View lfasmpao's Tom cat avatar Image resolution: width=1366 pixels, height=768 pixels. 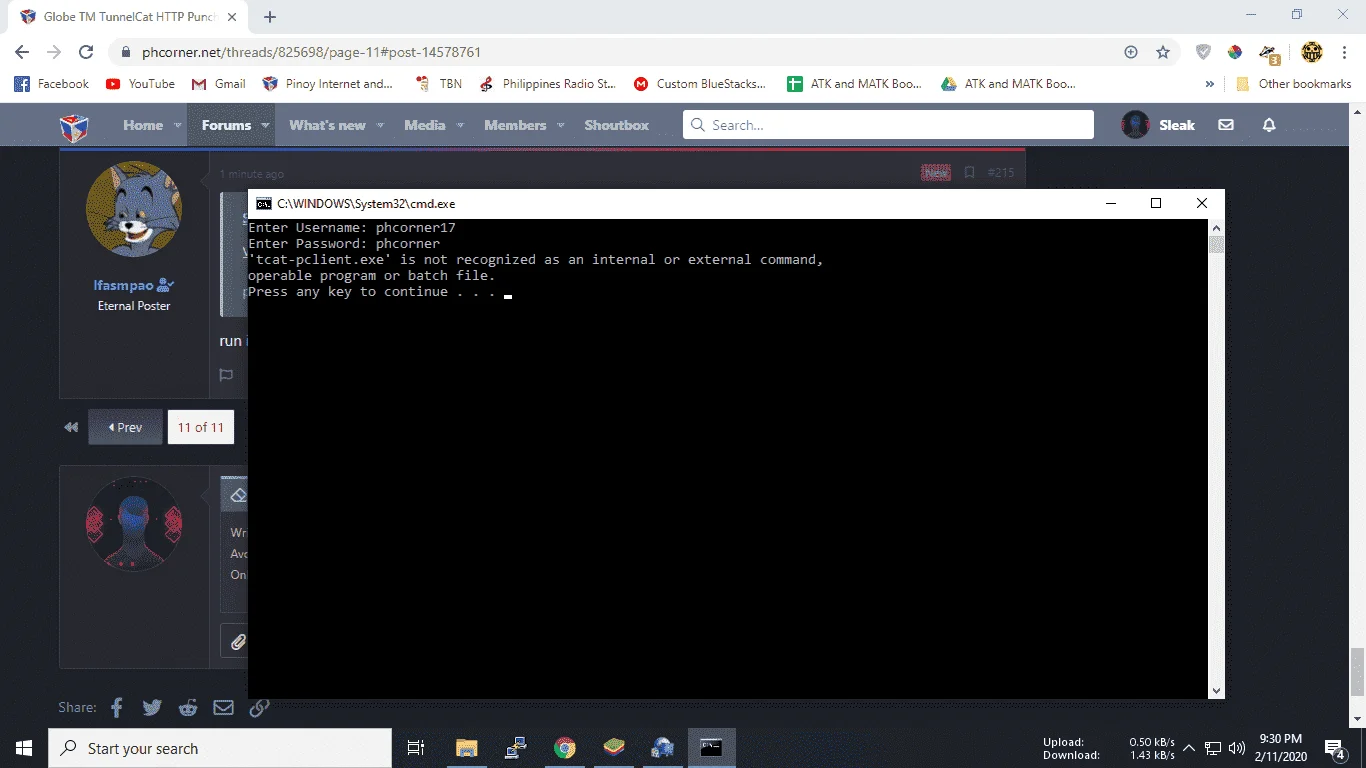[134, 209]
